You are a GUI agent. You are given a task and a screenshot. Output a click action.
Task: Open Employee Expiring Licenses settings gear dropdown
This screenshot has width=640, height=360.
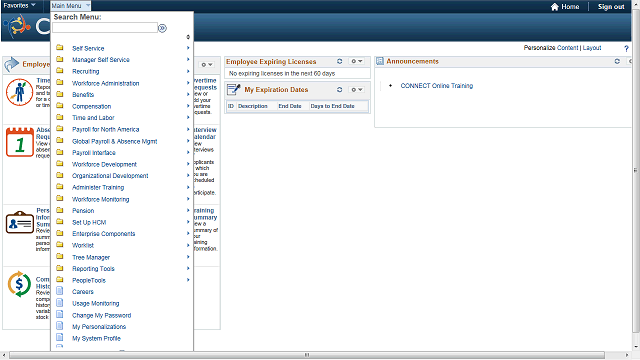coord(356,61)
